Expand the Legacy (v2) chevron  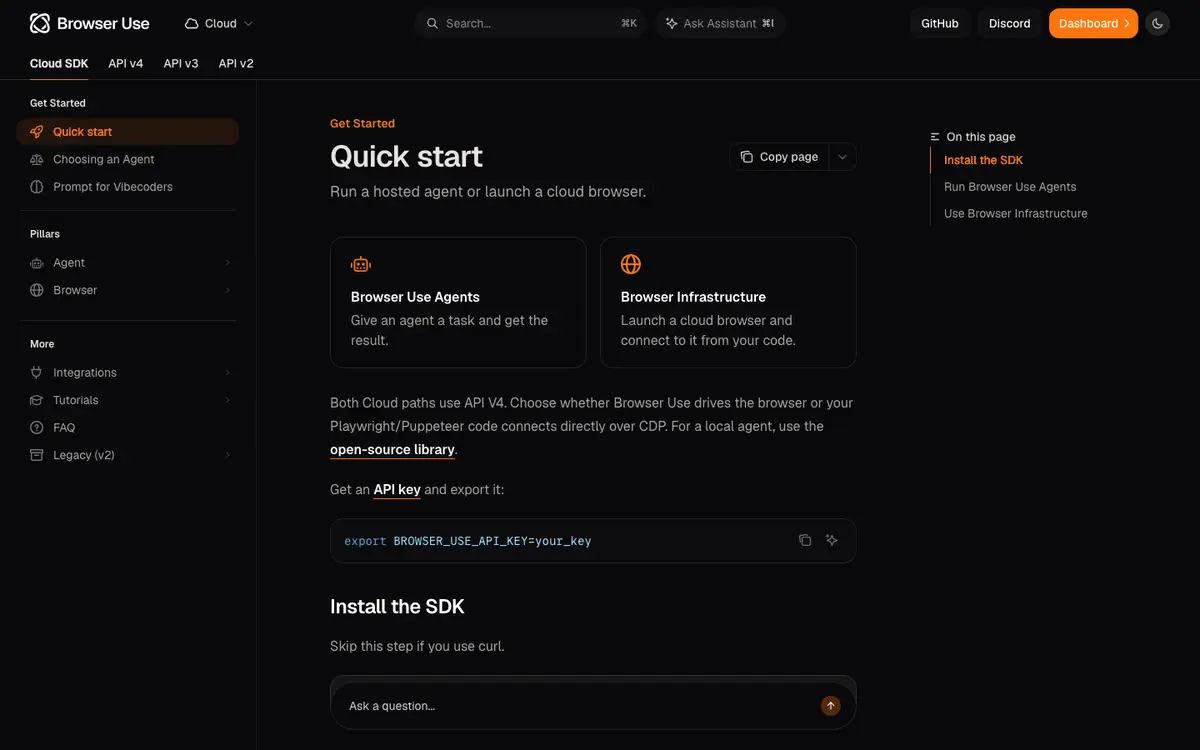pyautogui.click(x=228, y=455)
